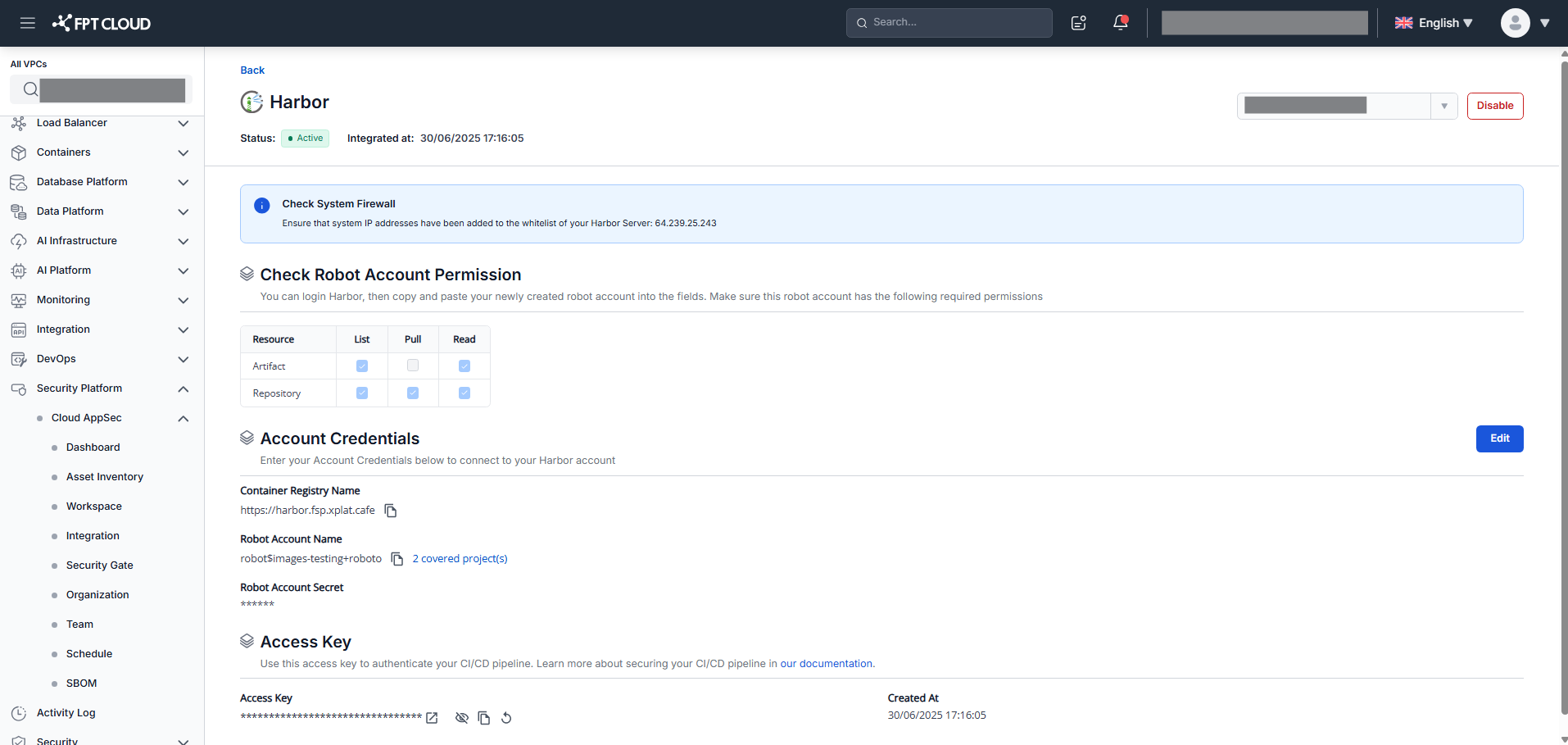Open the SBOM menu item
Screen dimensions: 1568x745
coord(81,684)
